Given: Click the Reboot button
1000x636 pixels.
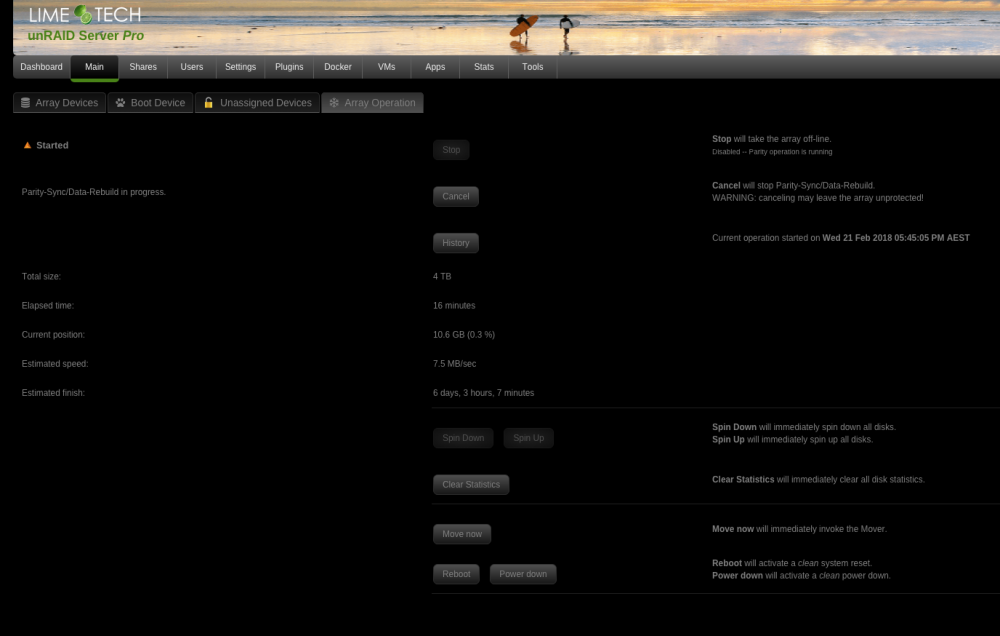Looking at the screenshot, I should (x=457, y=574).
